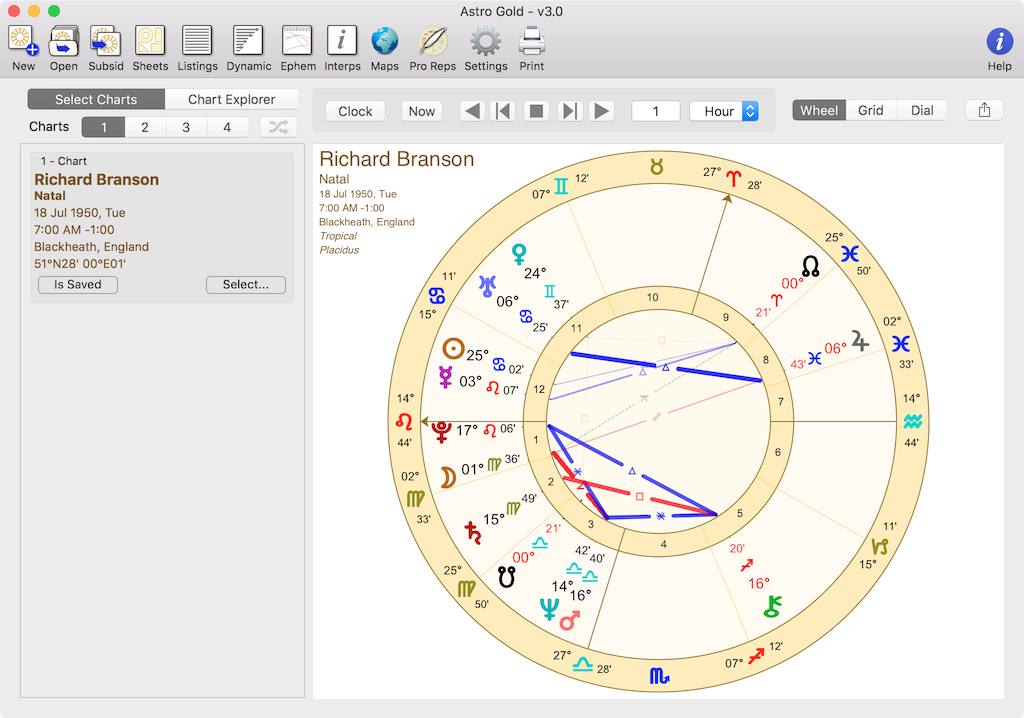Viewport: 1024px width, 718px height.
Task: Select chart slot 2
Action: [x=145, y=127]
